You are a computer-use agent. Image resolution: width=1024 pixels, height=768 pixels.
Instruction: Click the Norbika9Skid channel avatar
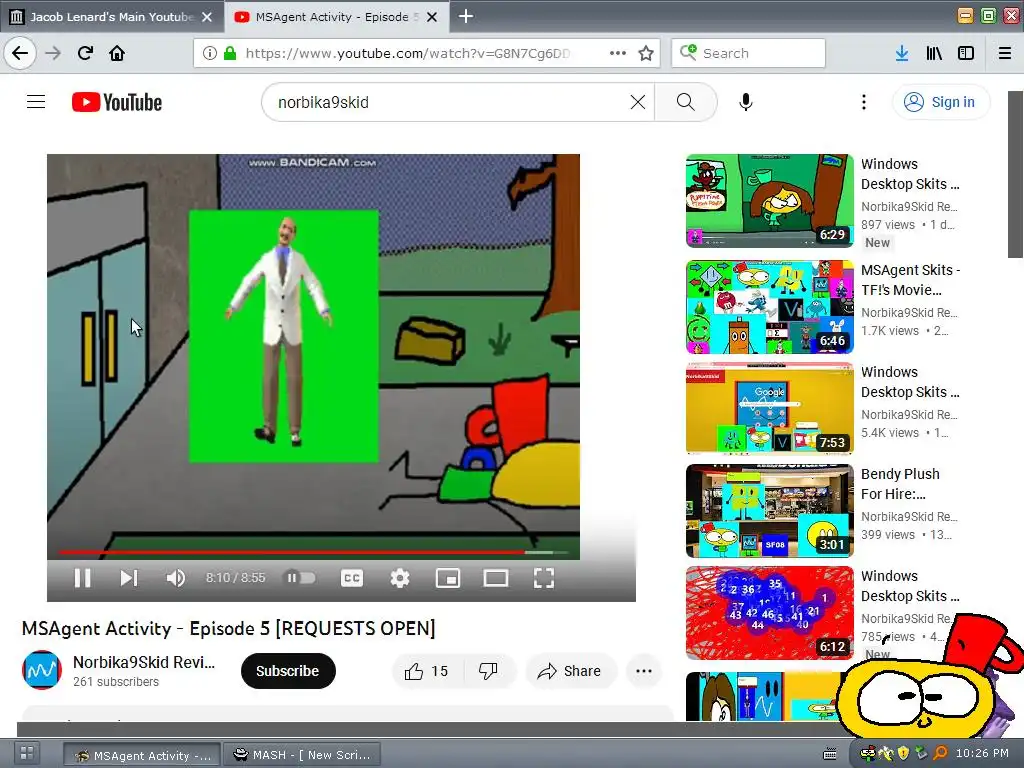42,670
